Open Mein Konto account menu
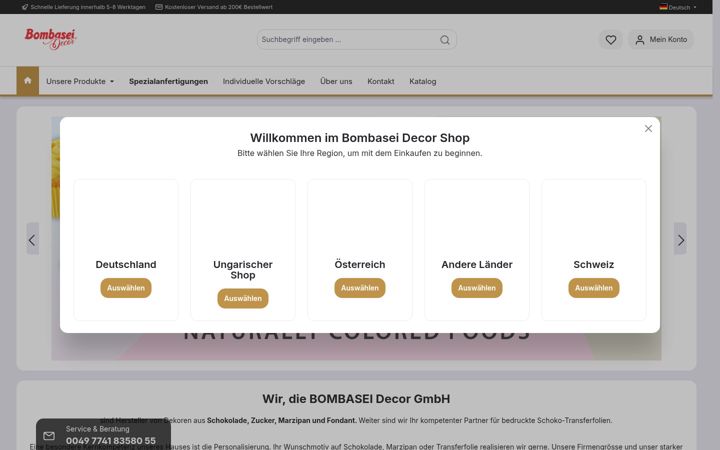The image size is (720, 450). coord(661,39)
